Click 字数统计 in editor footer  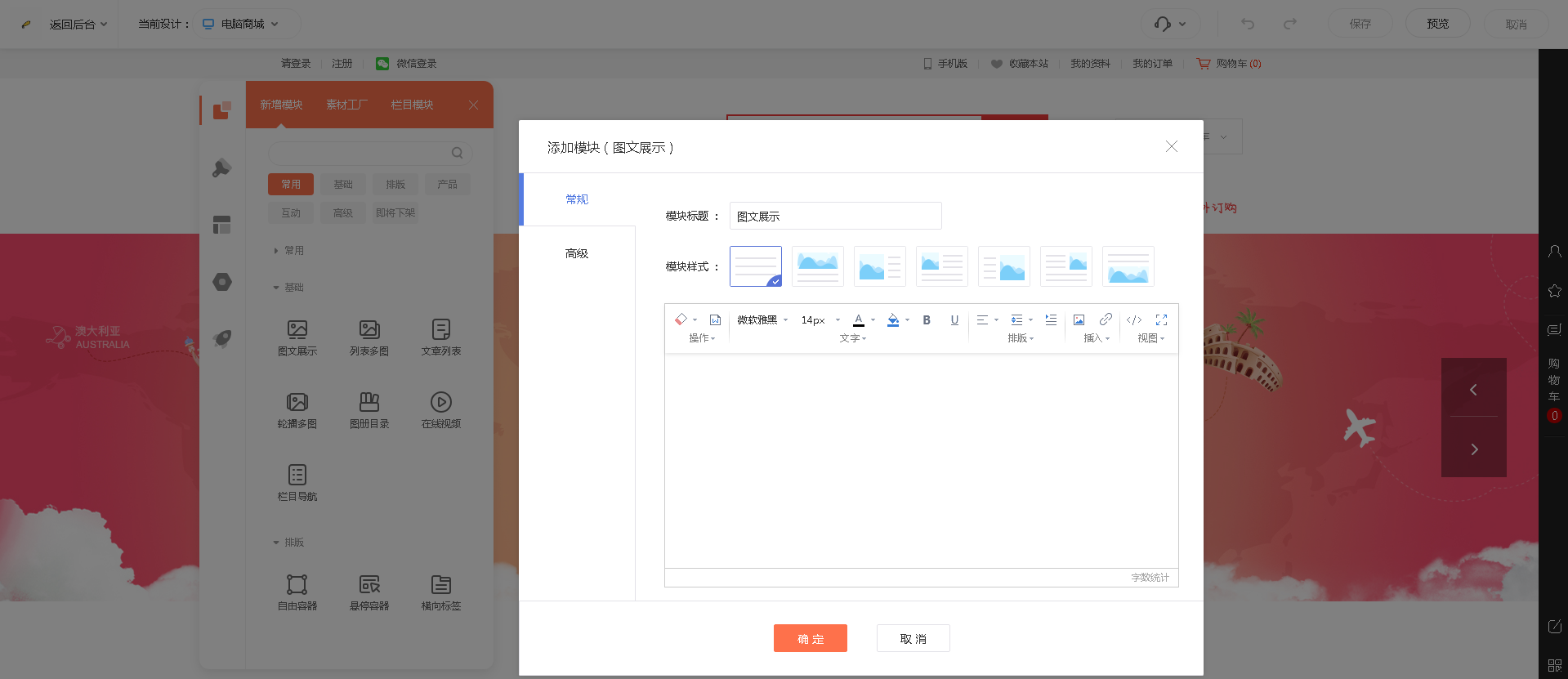point(1150,578)
